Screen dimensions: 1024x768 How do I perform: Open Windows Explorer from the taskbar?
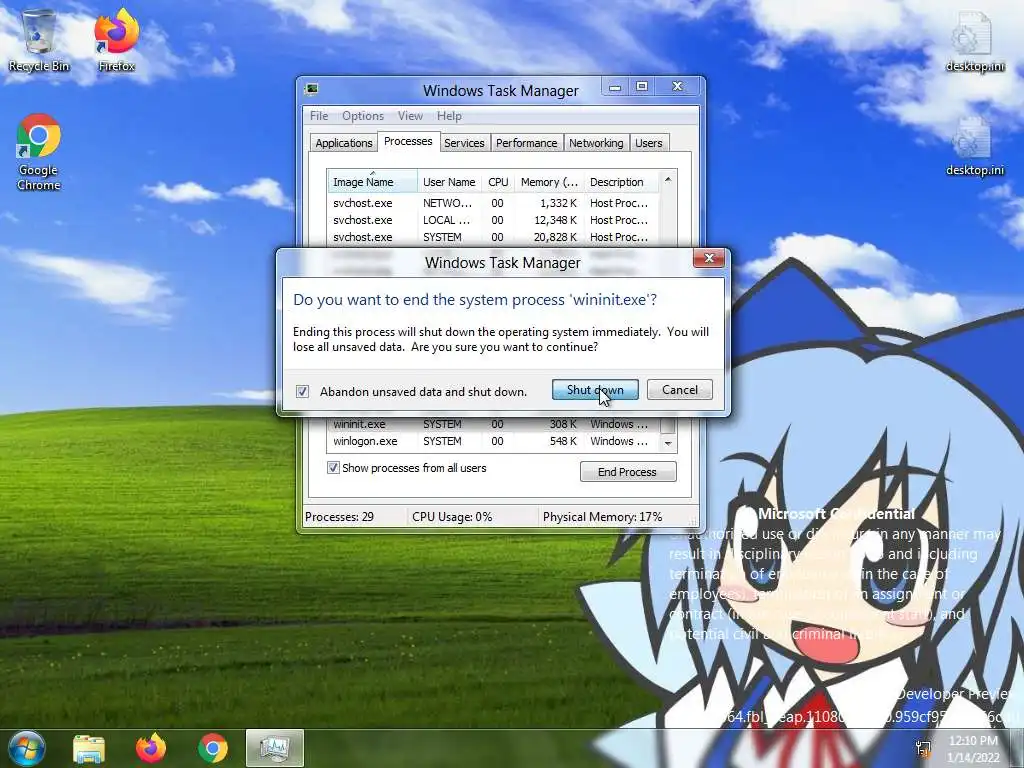coord(89,748)
